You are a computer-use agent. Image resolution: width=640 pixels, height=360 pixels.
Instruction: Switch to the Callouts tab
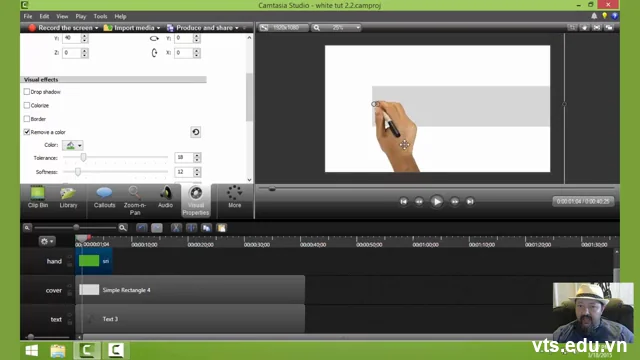104,198
